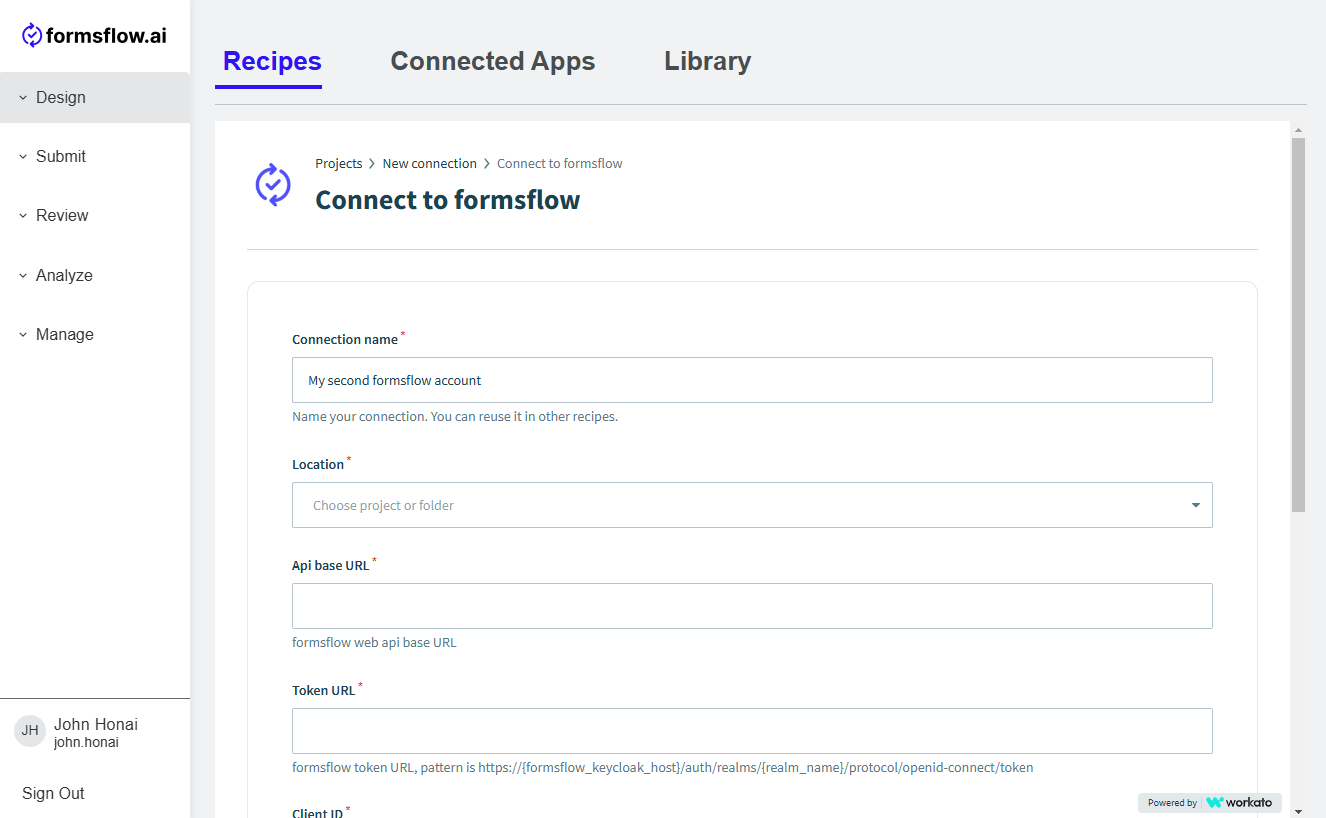Click the formsflow connector icon beside title
Image resolution: width=1326 pixels, height=818 pixels.
point(273,185)
